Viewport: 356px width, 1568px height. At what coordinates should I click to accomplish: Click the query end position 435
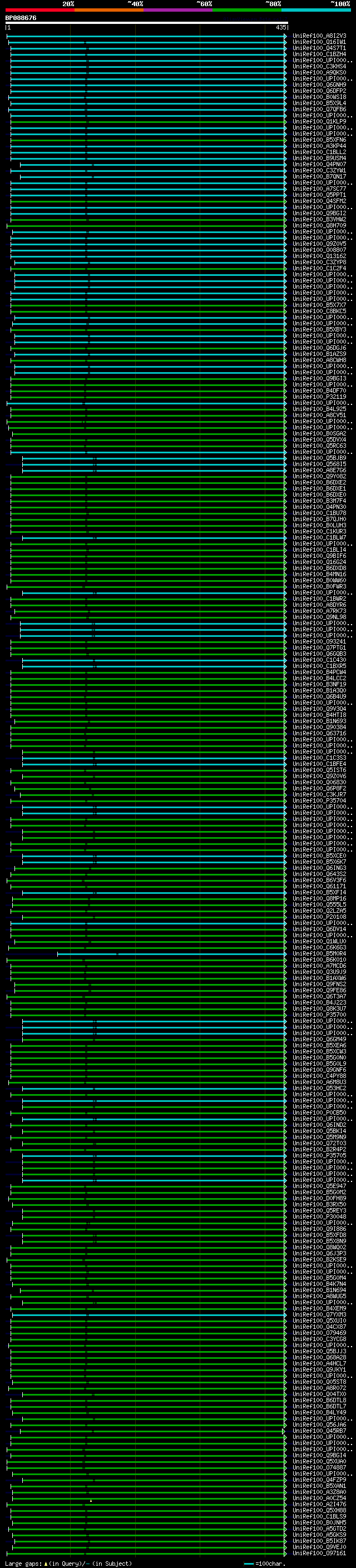point(280,27)
